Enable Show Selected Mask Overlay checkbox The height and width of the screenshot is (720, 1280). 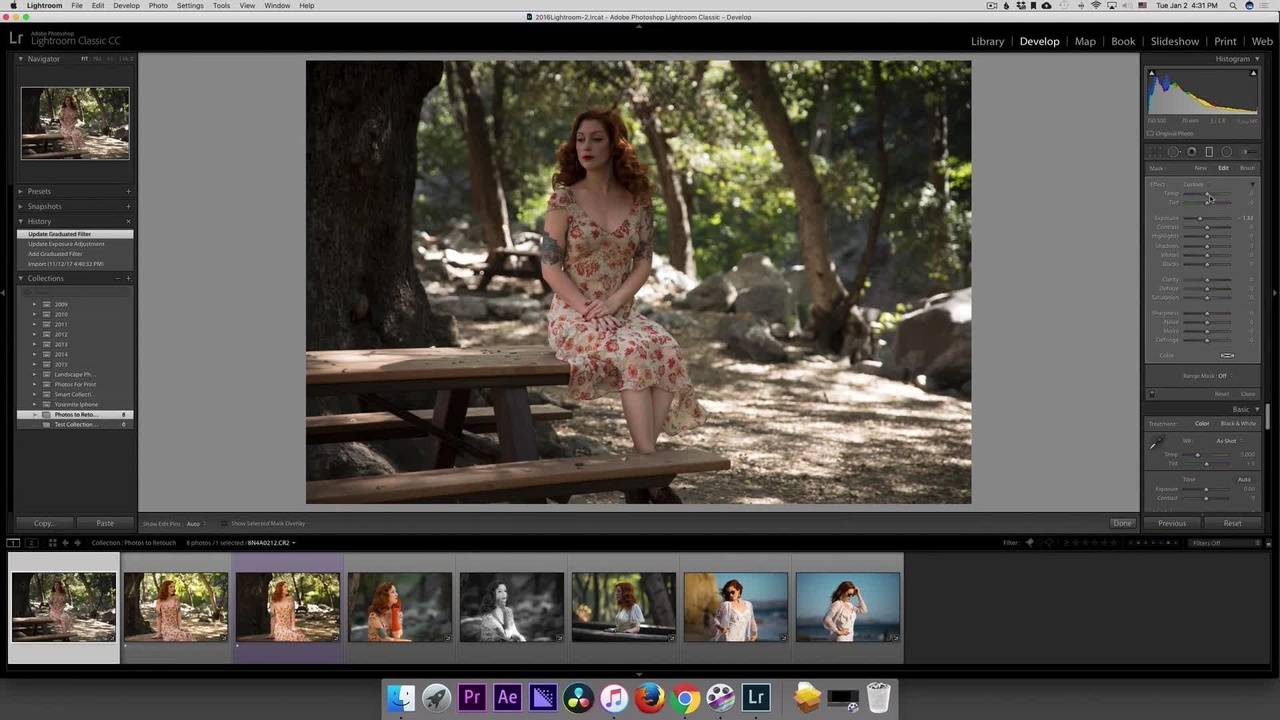coord(224,523)
